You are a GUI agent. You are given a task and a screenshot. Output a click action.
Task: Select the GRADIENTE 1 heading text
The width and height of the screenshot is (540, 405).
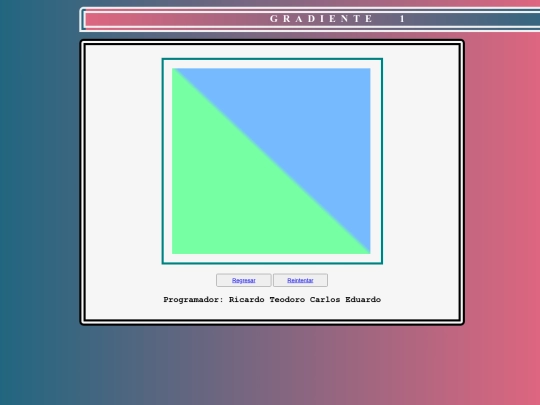pos(337,19)
